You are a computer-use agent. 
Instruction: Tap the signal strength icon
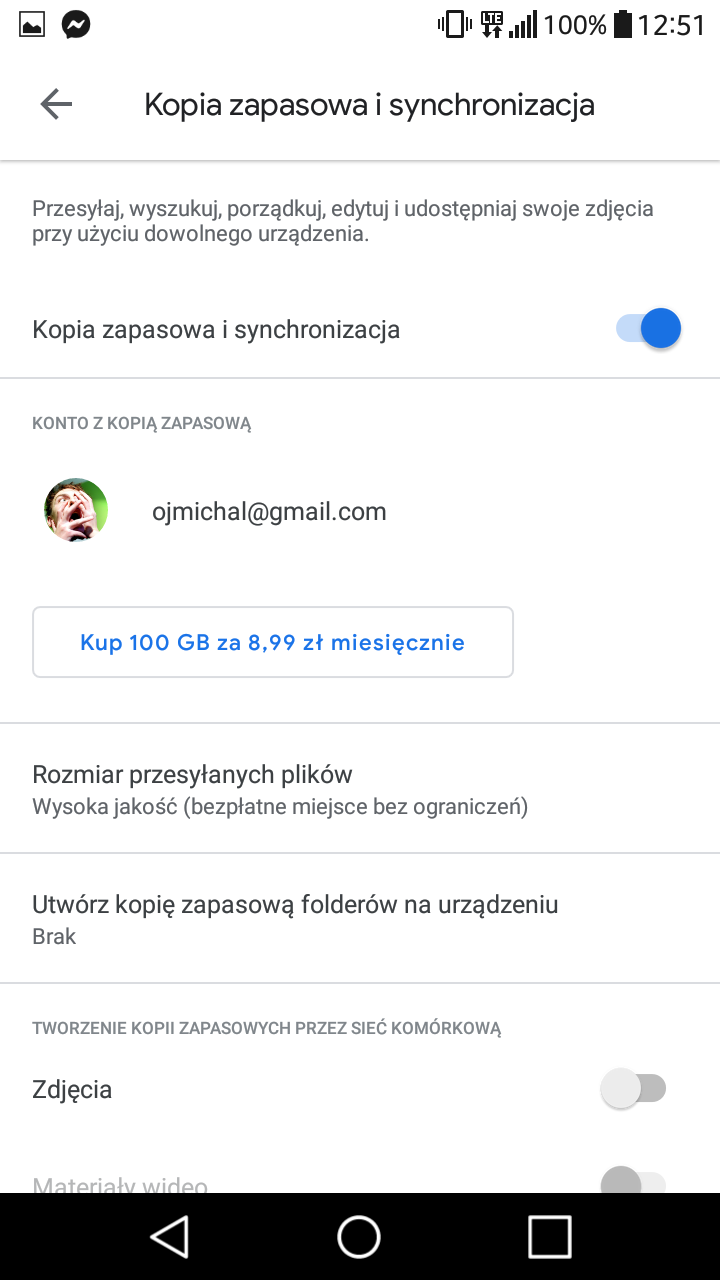click(523, 24)
